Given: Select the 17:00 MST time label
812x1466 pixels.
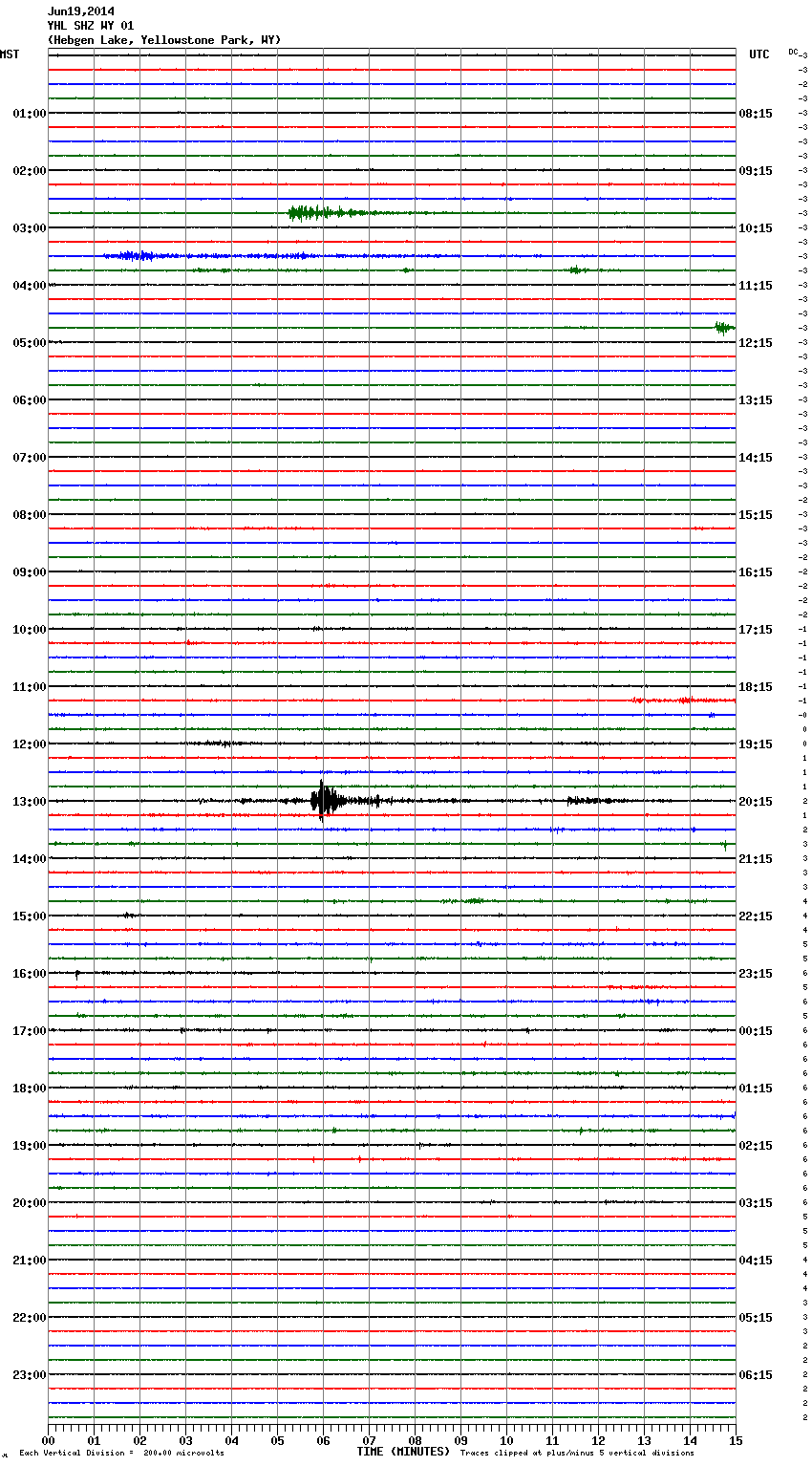Looking at the screenshot, I should tap(30, 1031).
